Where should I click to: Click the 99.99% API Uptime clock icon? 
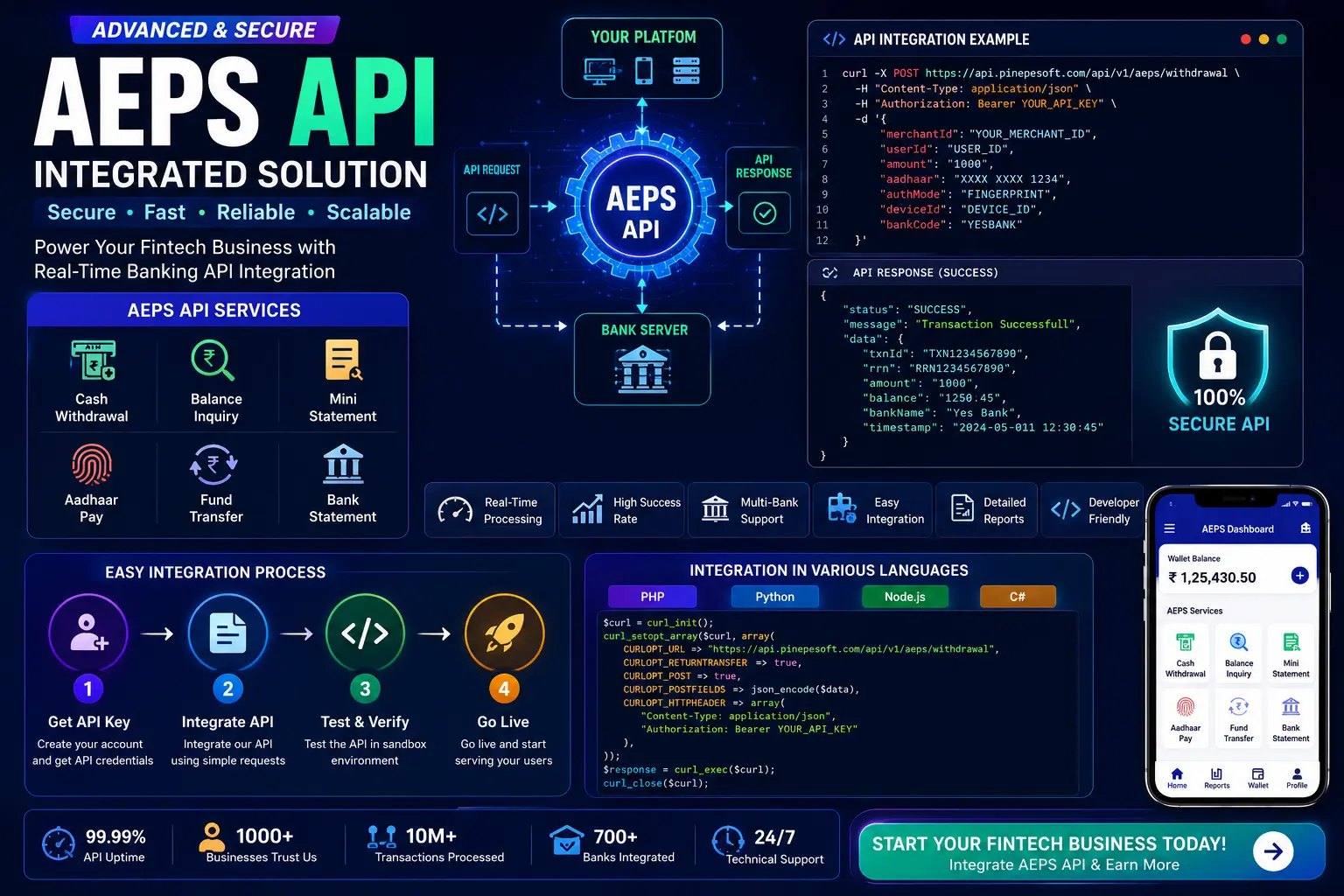coord(59,843)
